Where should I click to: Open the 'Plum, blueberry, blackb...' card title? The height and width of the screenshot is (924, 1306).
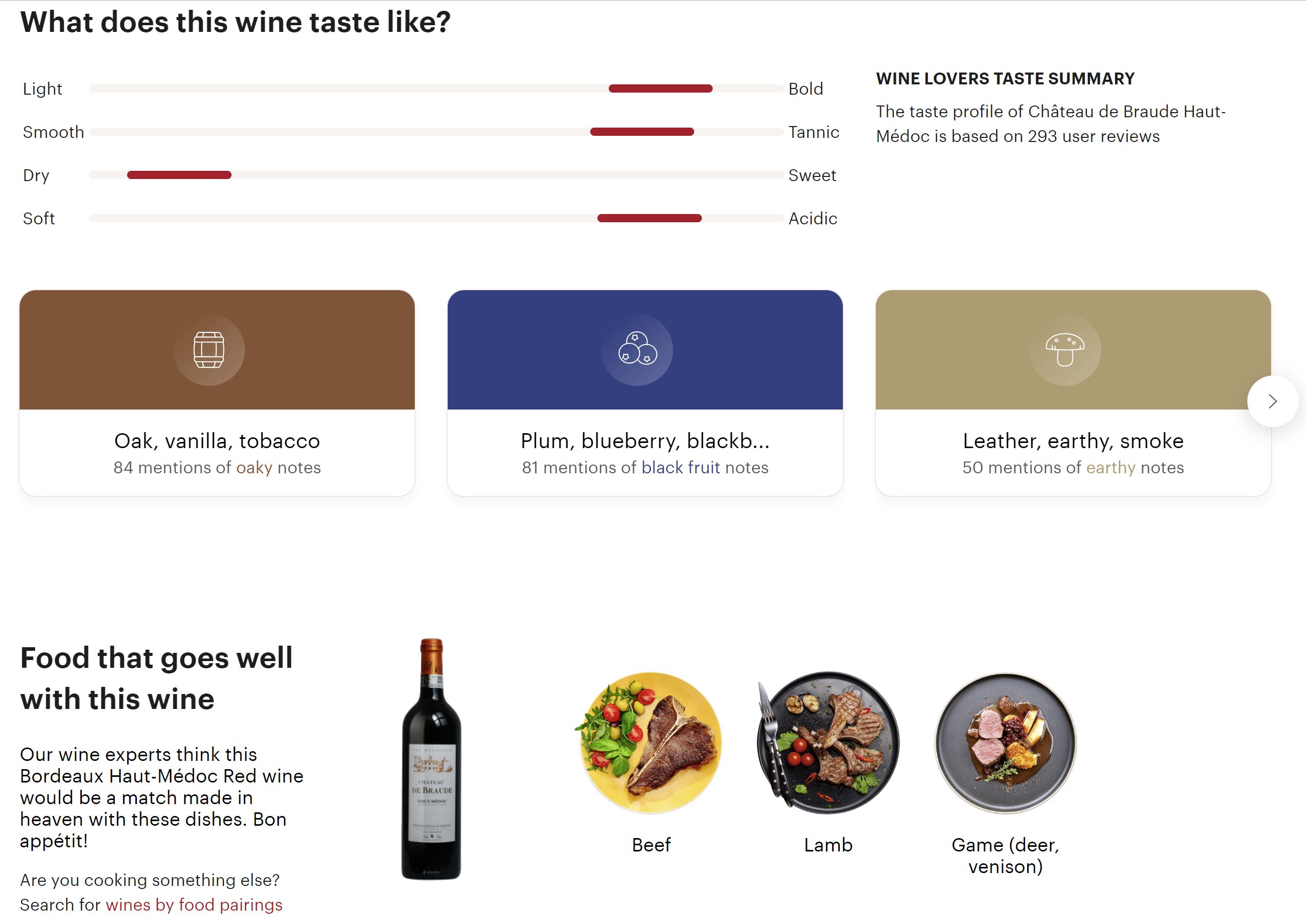[645, 441]
